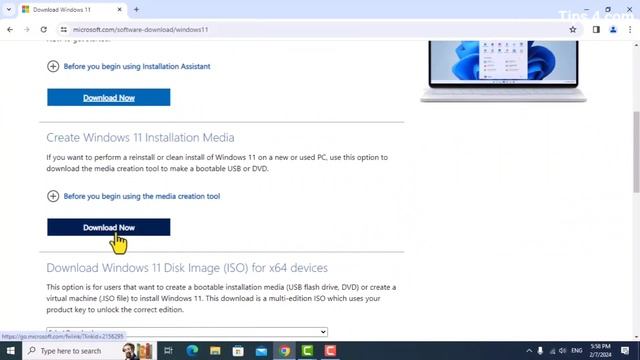Image resolution: width=640 pixels, height=360 pixels.
Task: Switch the ENG input language indicator
Action: (577, 351)
